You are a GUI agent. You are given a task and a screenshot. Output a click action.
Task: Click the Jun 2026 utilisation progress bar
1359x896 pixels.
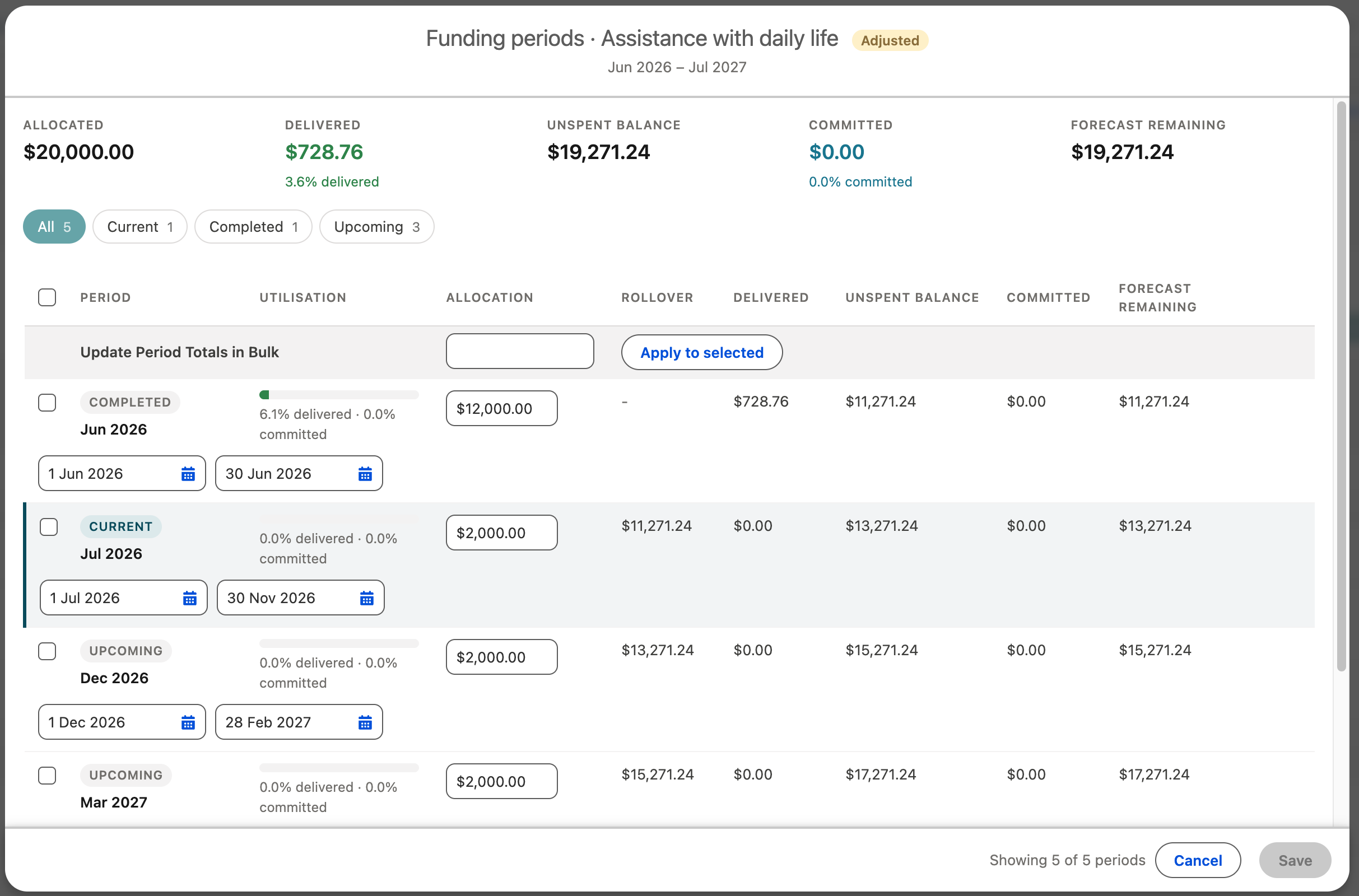pos(339,395)
